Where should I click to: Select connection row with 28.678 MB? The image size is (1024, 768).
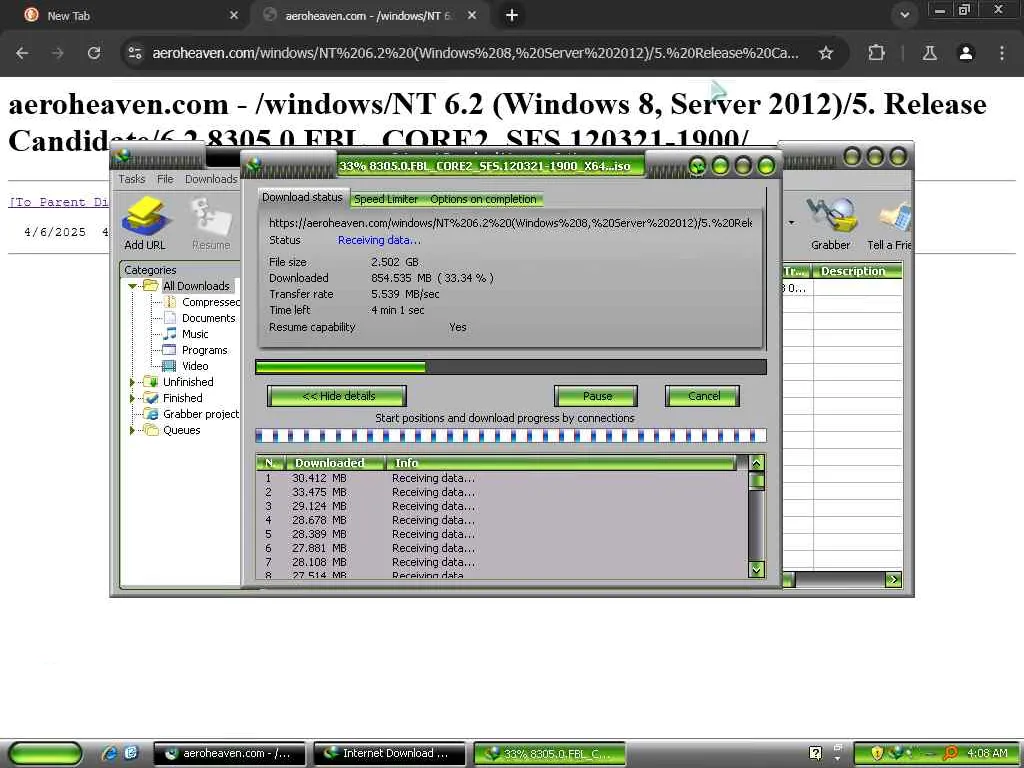coord(502,520)
